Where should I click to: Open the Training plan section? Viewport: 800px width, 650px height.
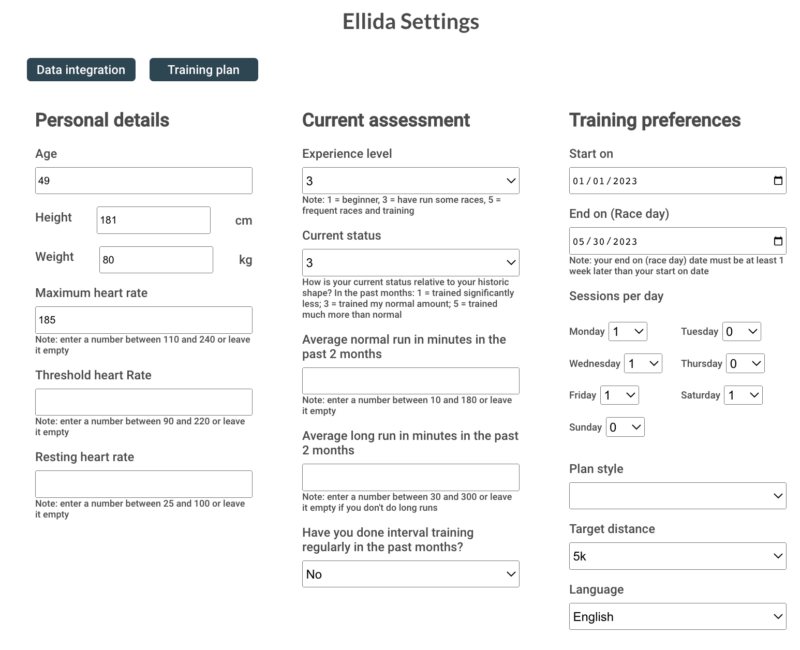pos(203,70)
